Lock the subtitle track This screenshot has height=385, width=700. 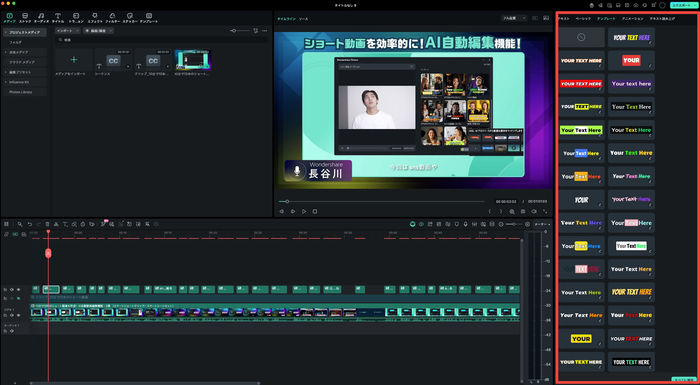click(5, 289)
